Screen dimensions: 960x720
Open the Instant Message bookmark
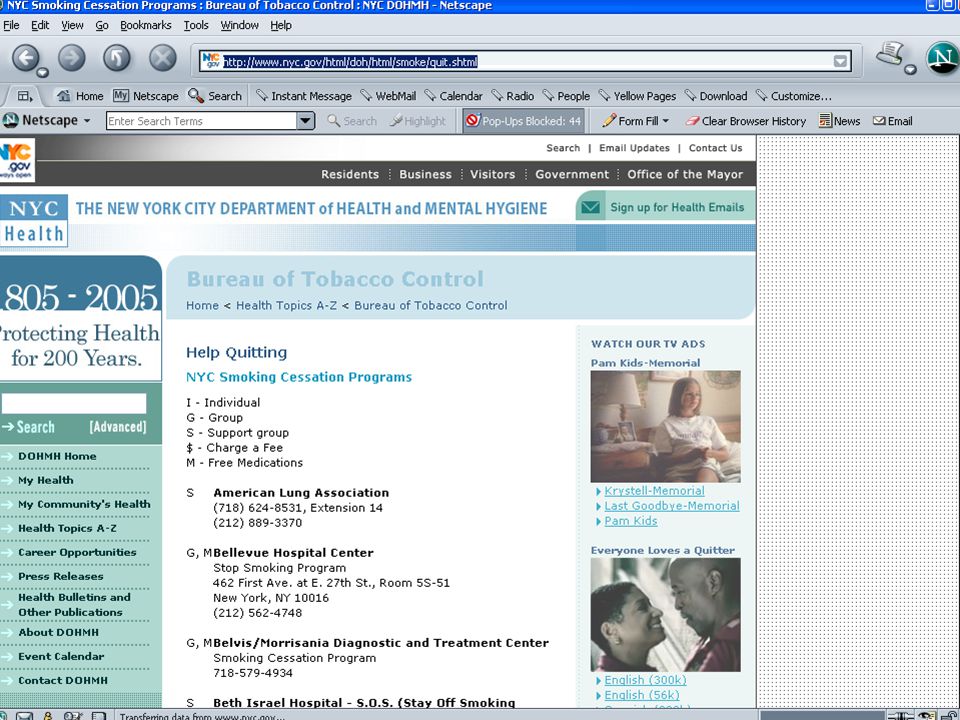304,96
